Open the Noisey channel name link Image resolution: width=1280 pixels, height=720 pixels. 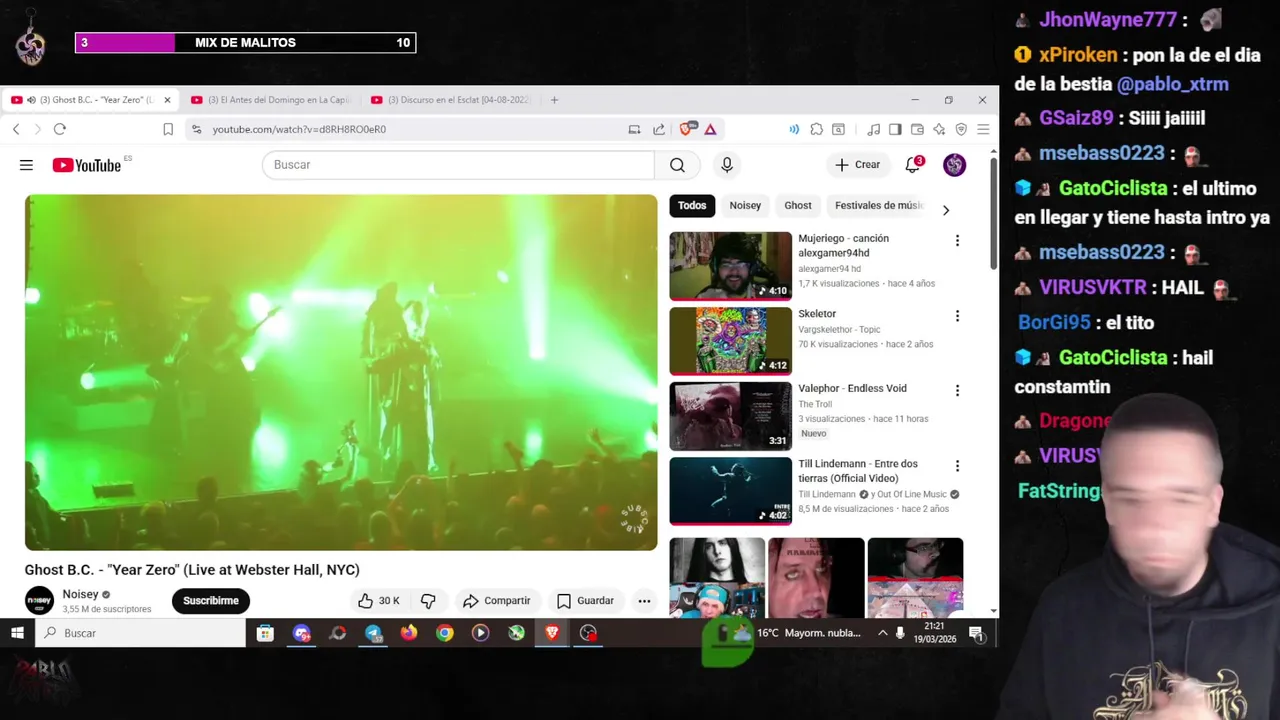(80, 594)
